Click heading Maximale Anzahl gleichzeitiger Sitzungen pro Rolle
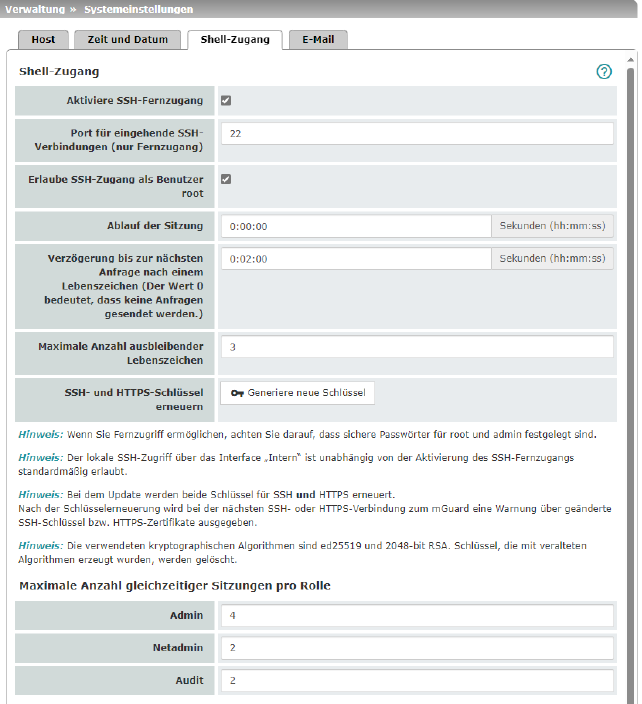Screen dimensions: 642x704 coord(175,586)
